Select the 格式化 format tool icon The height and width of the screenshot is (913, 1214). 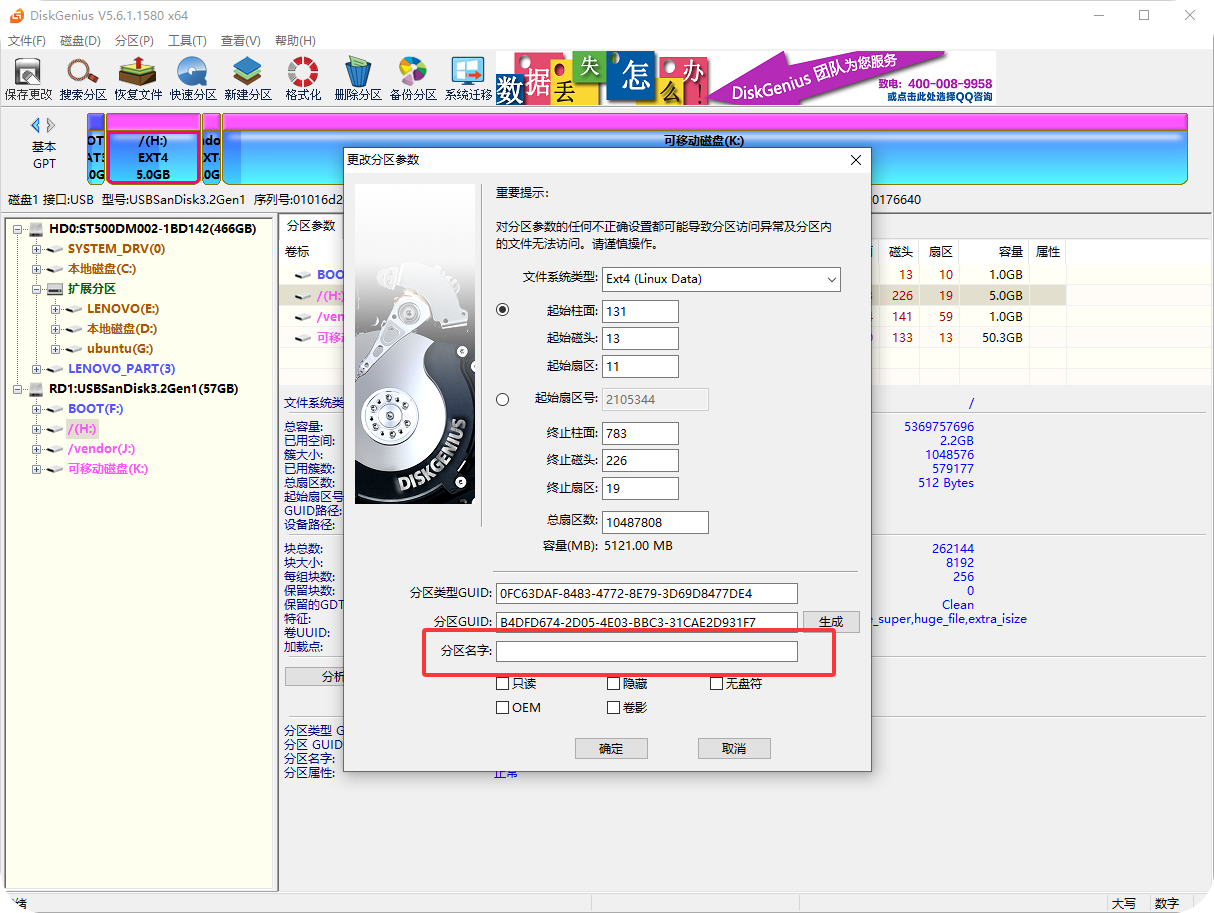303,79
